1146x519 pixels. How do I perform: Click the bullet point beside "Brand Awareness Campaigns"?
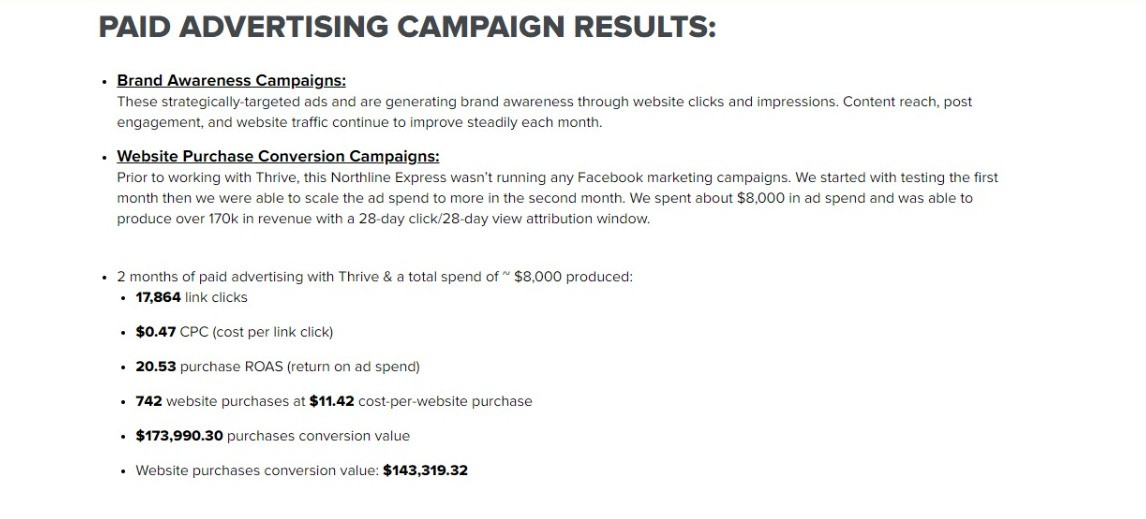pos(104,82)
